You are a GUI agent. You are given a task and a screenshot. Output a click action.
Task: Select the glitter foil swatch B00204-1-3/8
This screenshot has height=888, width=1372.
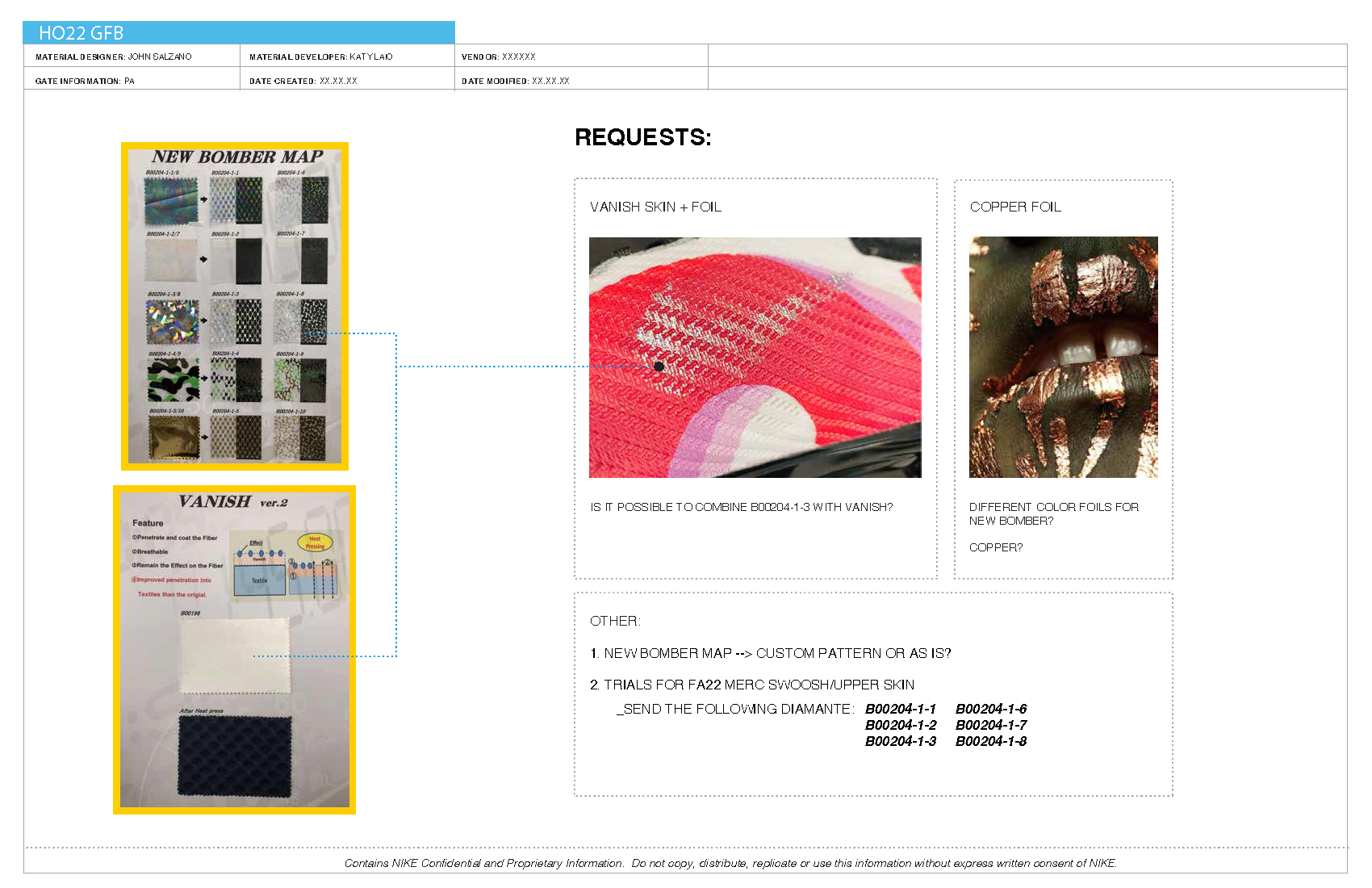pyautogui.click(x=172, y=322)
